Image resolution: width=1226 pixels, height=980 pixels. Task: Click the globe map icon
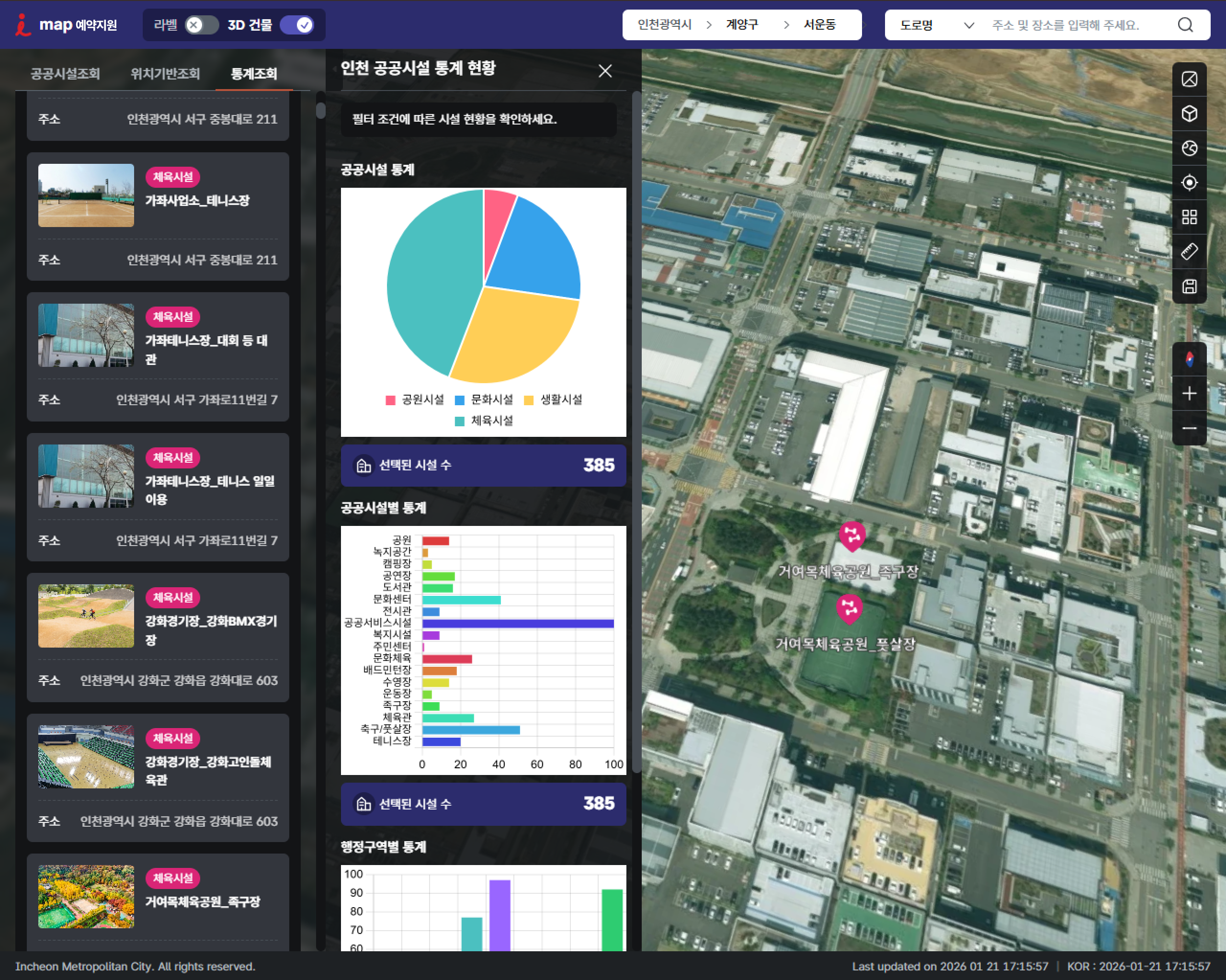(x=1189, y=148)
